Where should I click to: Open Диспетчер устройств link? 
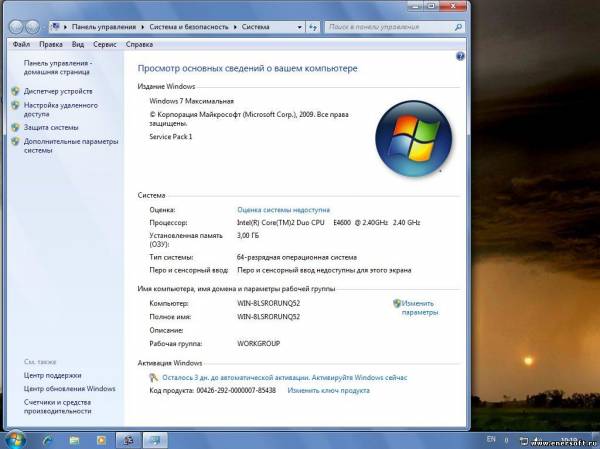point(58,91)
